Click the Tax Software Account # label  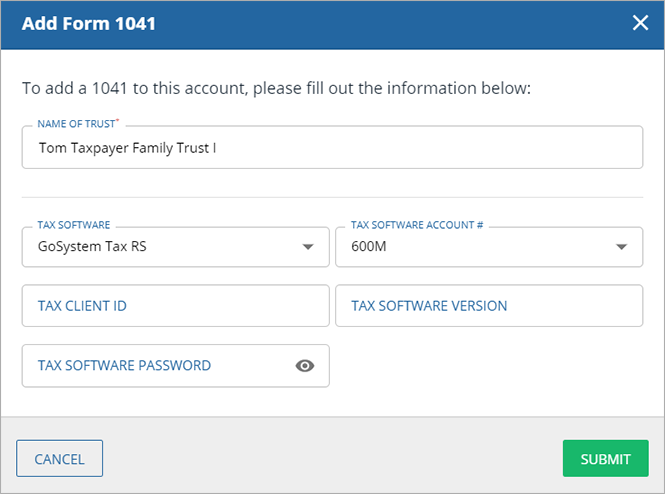tap(417, 226)
